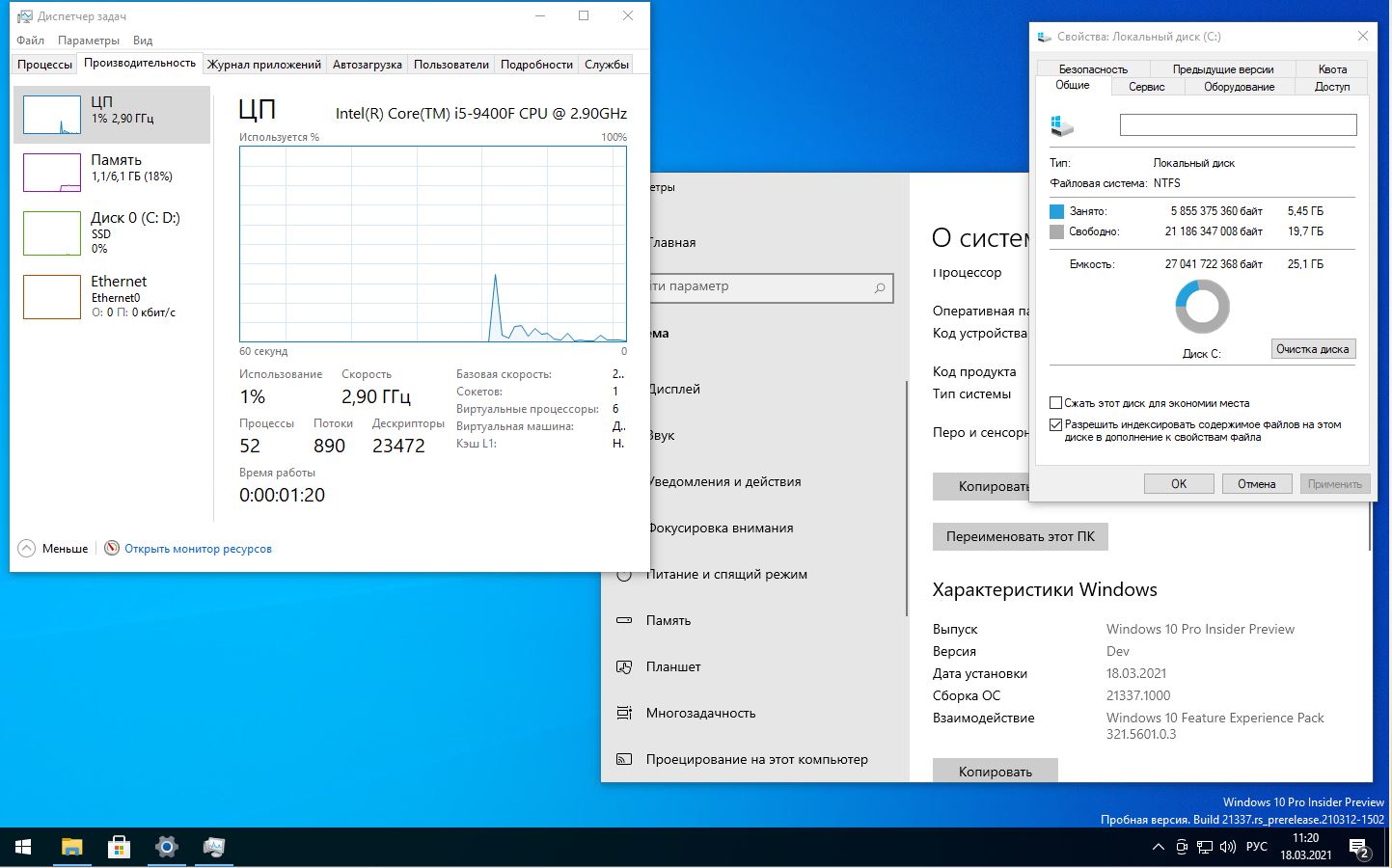
Task: Click the drive C icon in properties
Action: tap(1062, 125)
